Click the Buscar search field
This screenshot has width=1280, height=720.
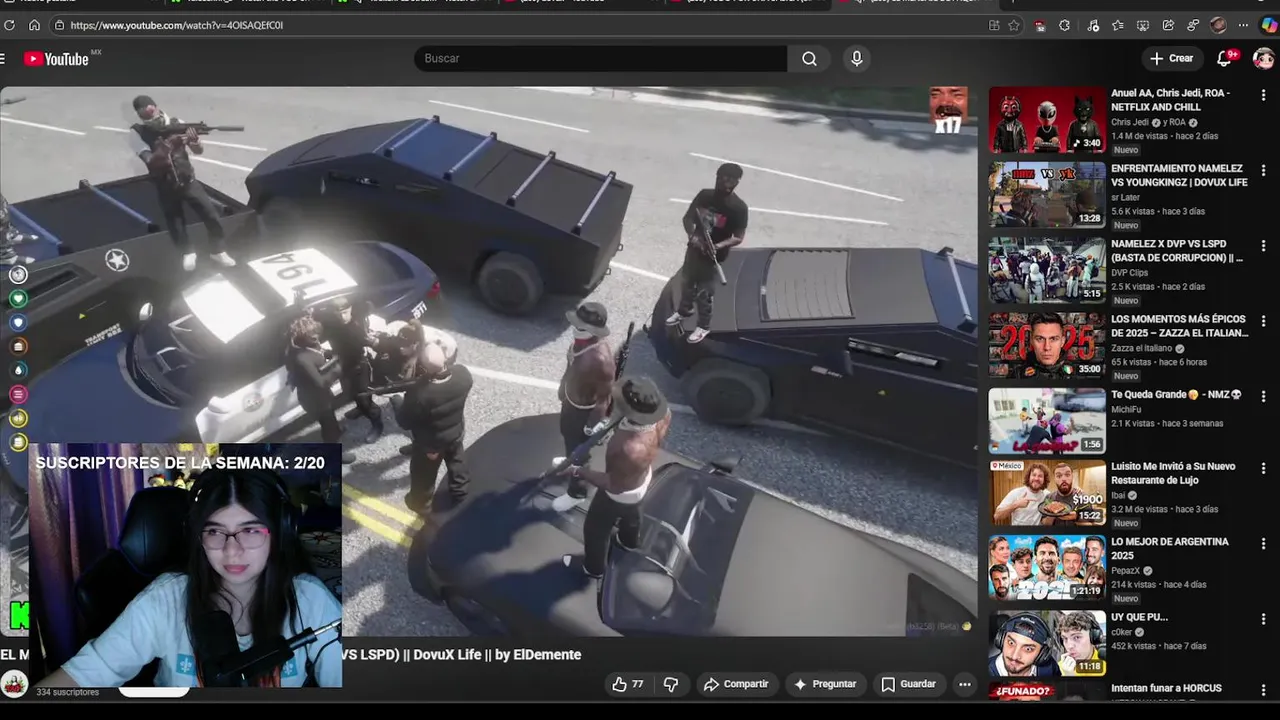(601, 58)
